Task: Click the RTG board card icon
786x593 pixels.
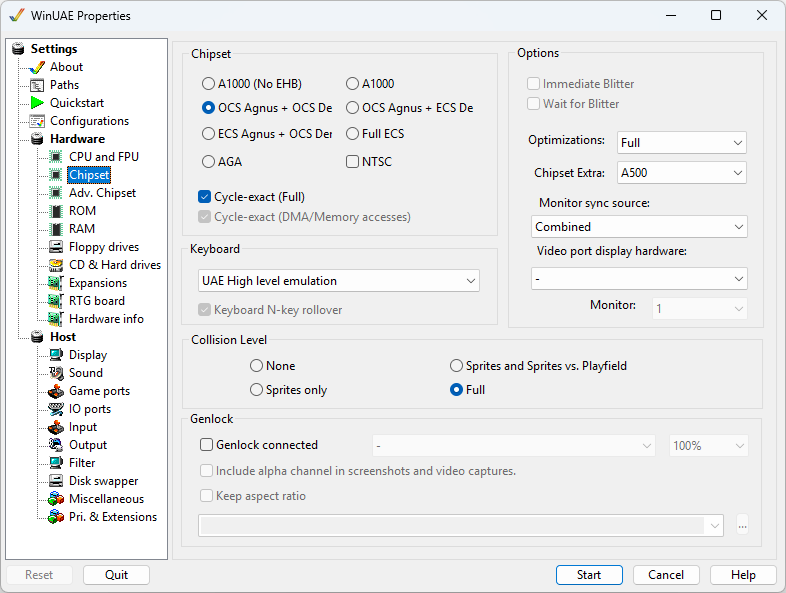Action: [x=56, y=301]
